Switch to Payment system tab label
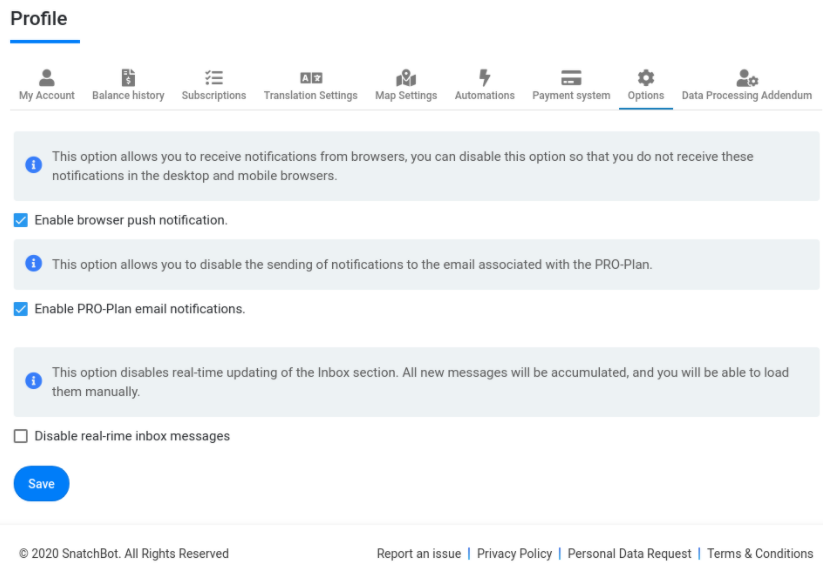This screenshot has height=566, width=823. (x=571, y=96)
